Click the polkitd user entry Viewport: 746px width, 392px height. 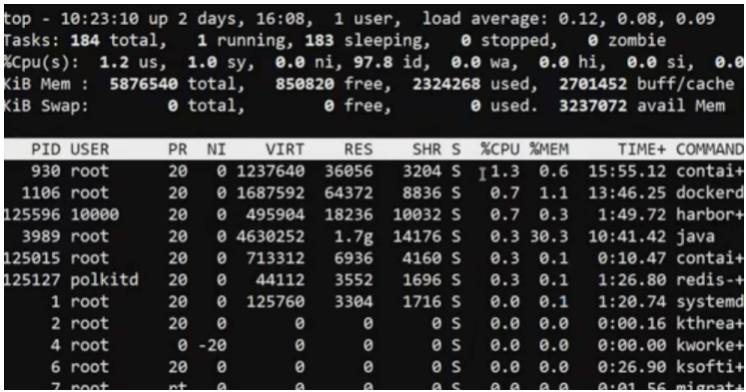tap(104, 280)
